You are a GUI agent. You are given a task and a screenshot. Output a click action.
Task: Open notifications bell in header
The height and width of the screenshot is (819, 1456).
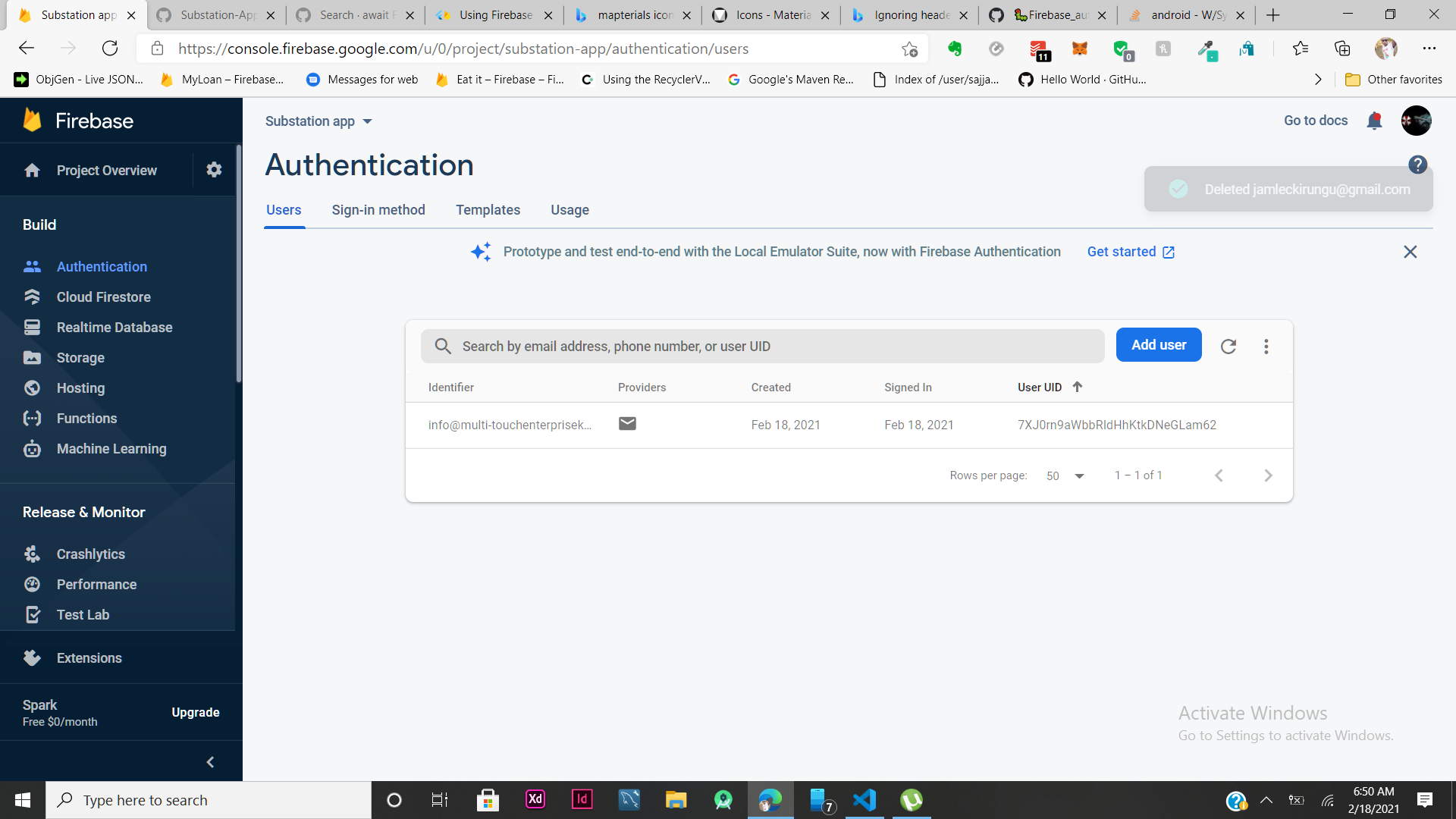pos(1374,121)
